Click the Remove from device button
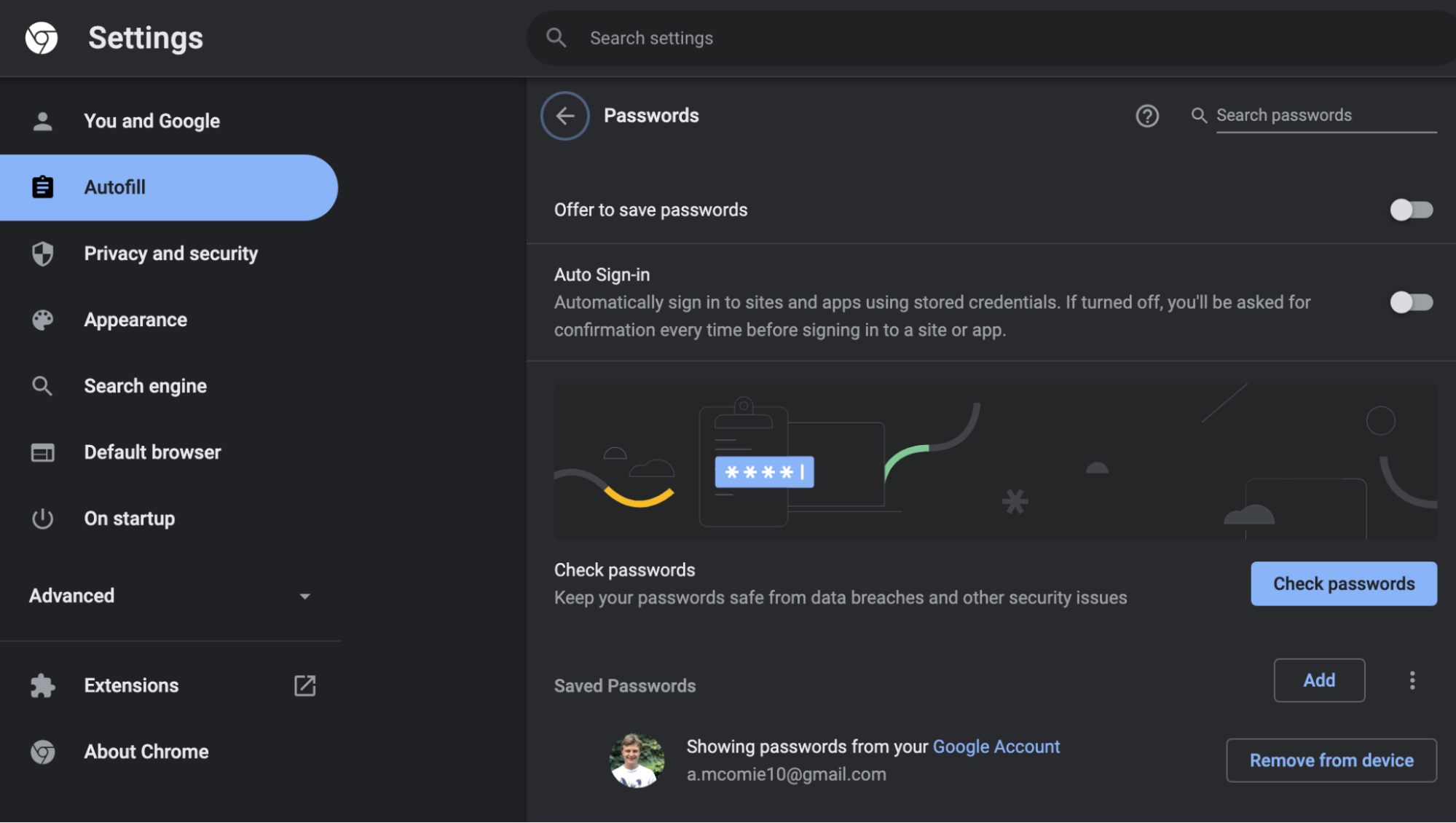Image resolution: width=1456 pixels, height=823 pixels. tap(1331, 760)
